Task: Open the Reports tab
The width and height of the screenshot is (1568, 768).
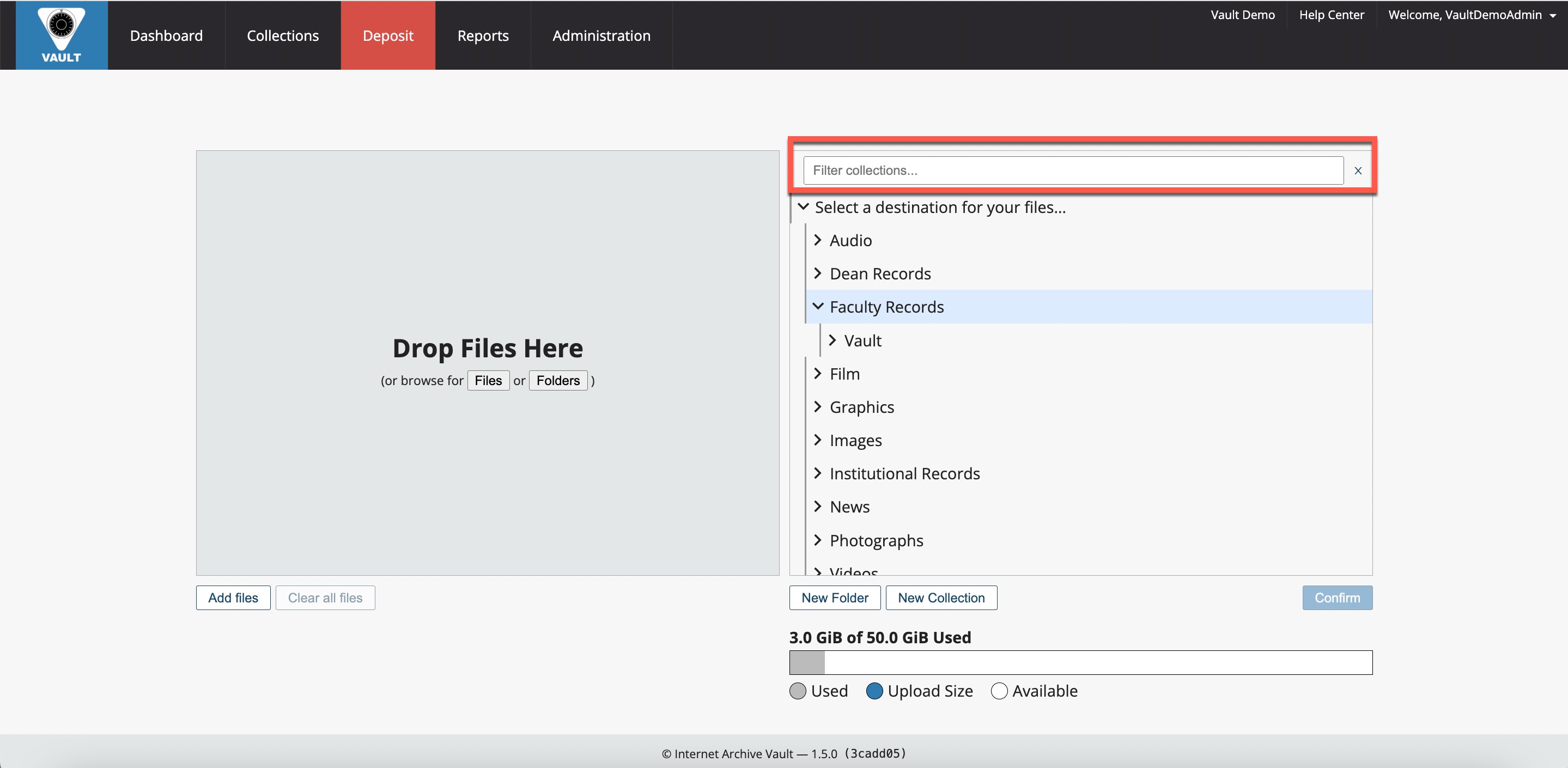Action: (x=483, y=35)
